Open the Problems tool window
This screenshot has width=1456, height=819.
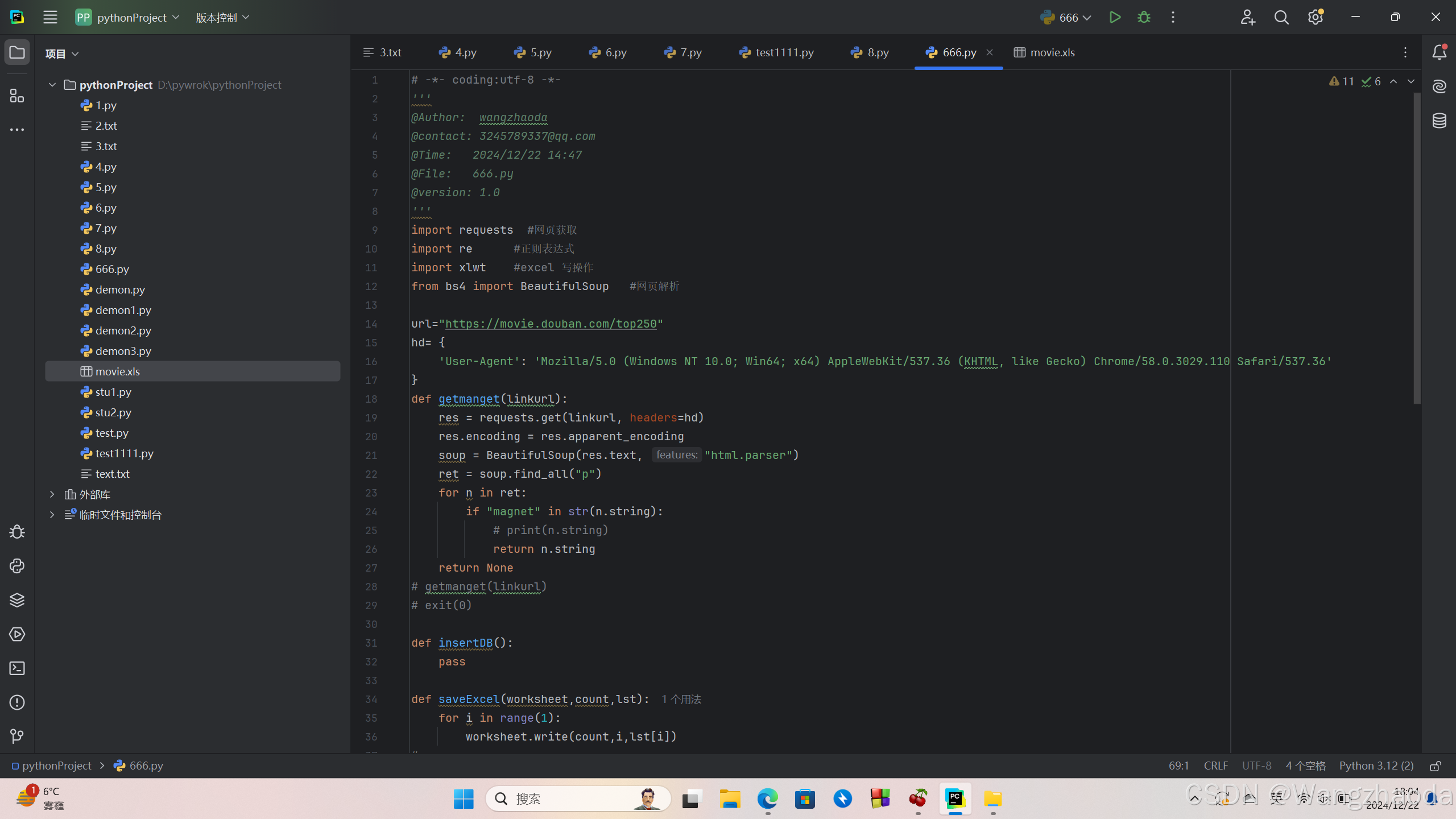click(x=17, y=702)
